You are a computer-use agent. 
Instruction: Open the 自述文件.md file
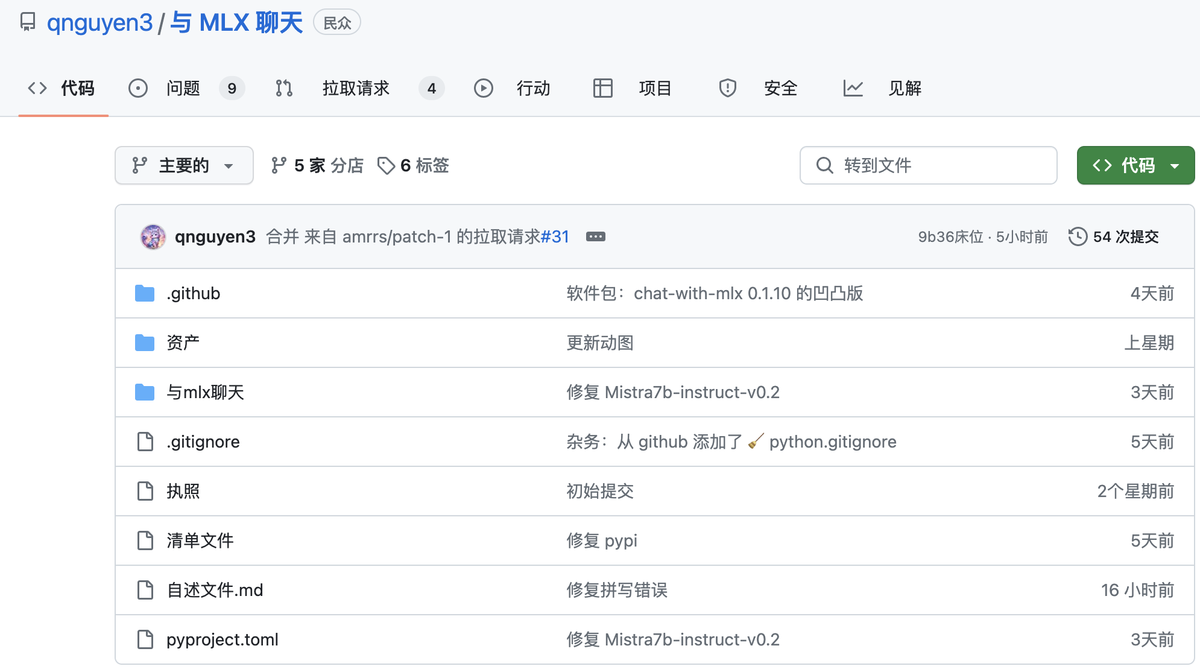pos(215,590)
